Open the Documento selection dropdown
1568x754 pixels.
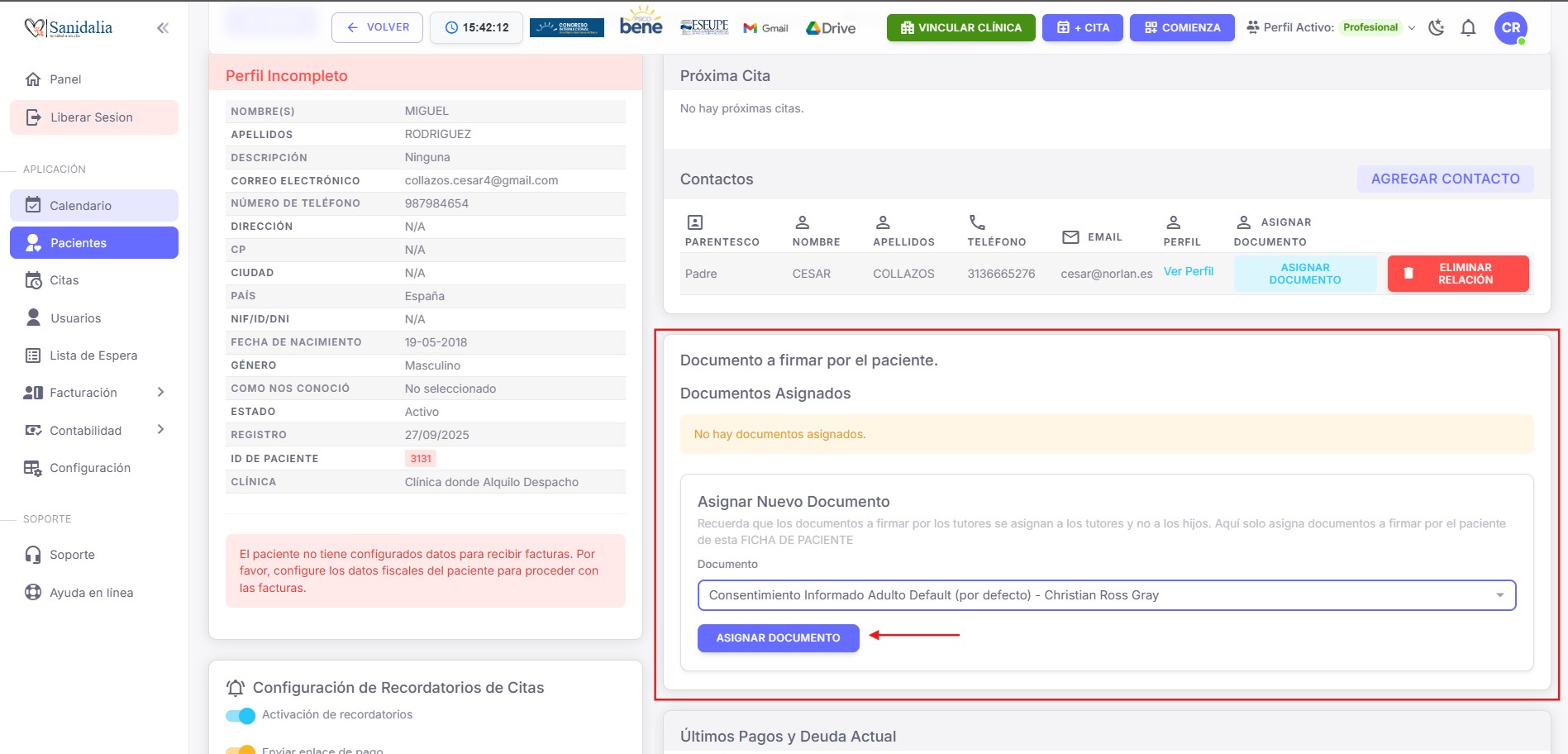pos(1106,595)
